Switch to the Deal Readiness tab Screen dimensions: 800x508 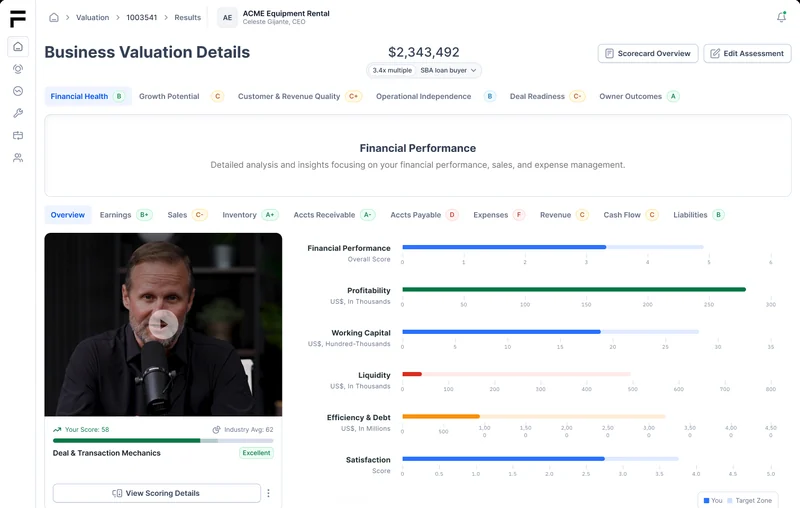547,96
